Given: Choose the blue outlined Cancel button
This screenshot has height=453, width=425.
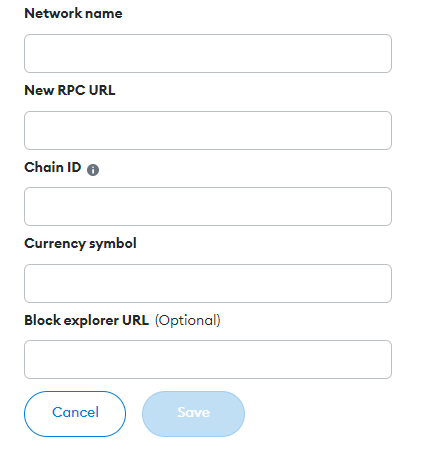Looking at the screenshot, I should pos(75,414).
